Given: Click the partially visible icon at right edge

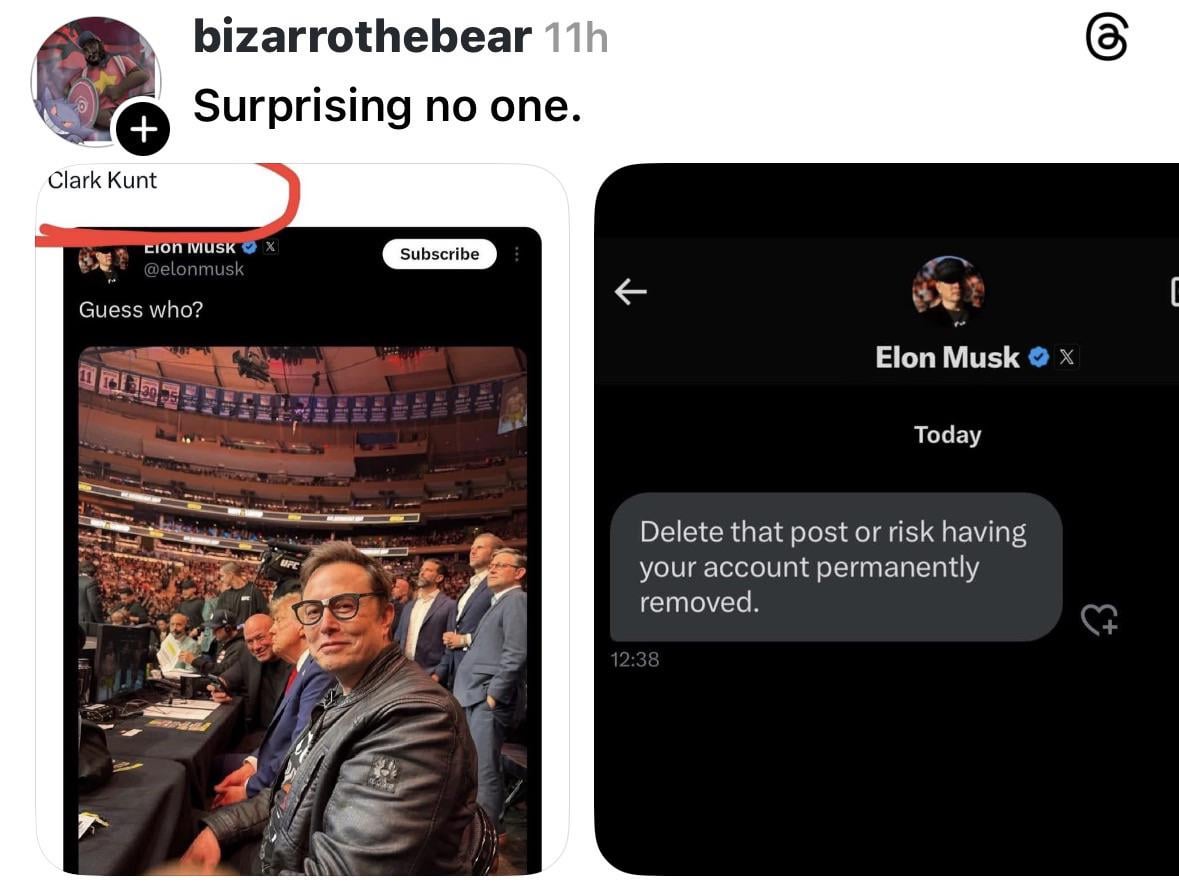Looking at the screenshot, I should [1174, 292].
